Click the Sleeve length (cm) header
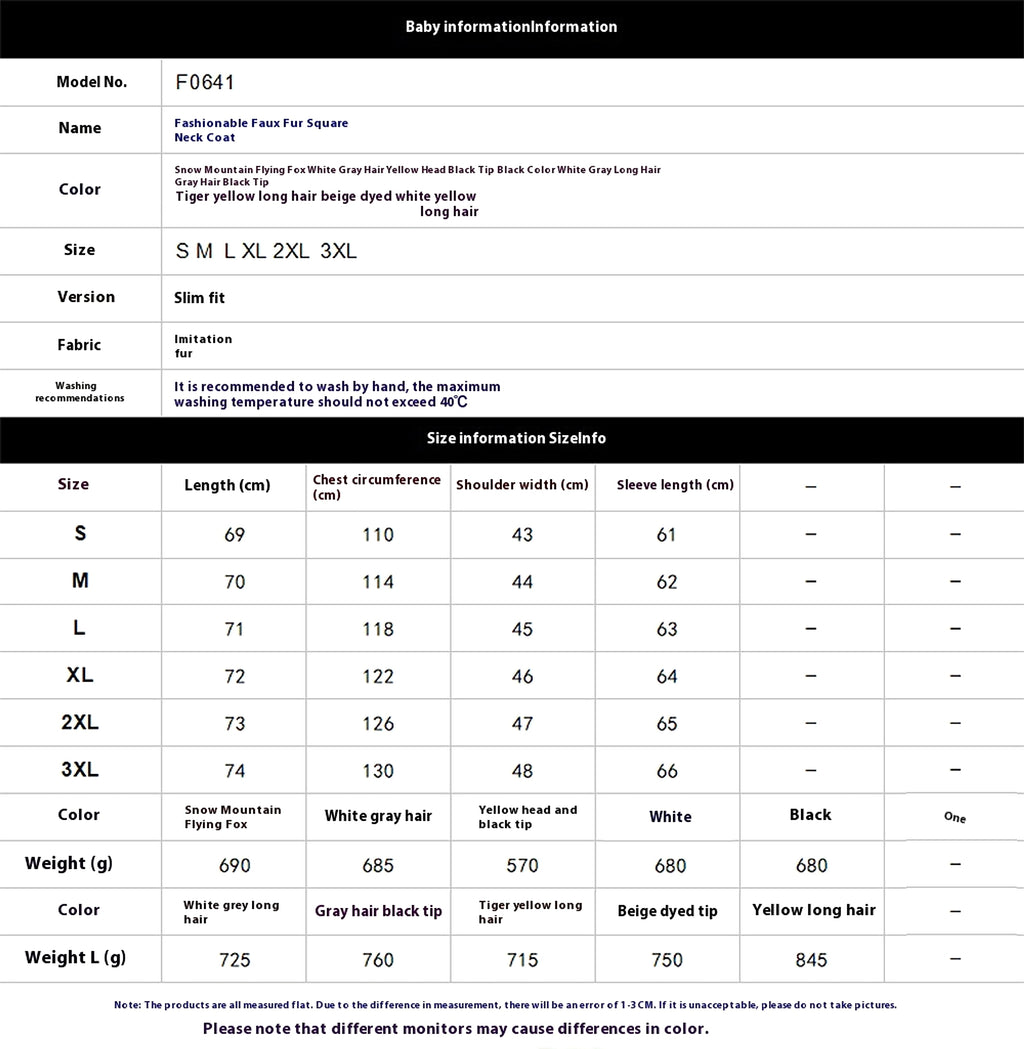Viewport: 1024px width, 1049px height. tap(675, 485)
